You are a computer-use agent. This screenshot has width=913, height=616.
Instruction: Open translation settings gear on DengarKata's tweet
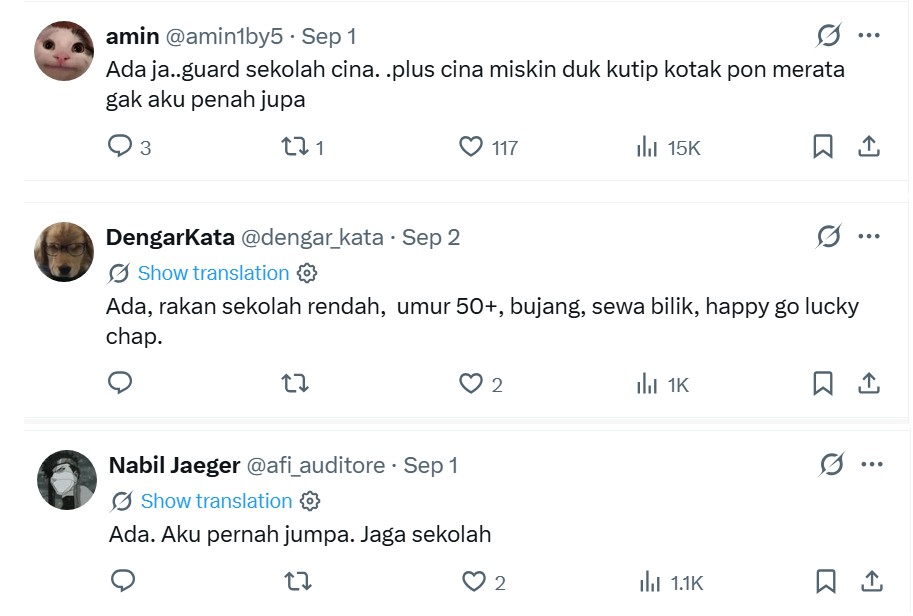[307, 273]
